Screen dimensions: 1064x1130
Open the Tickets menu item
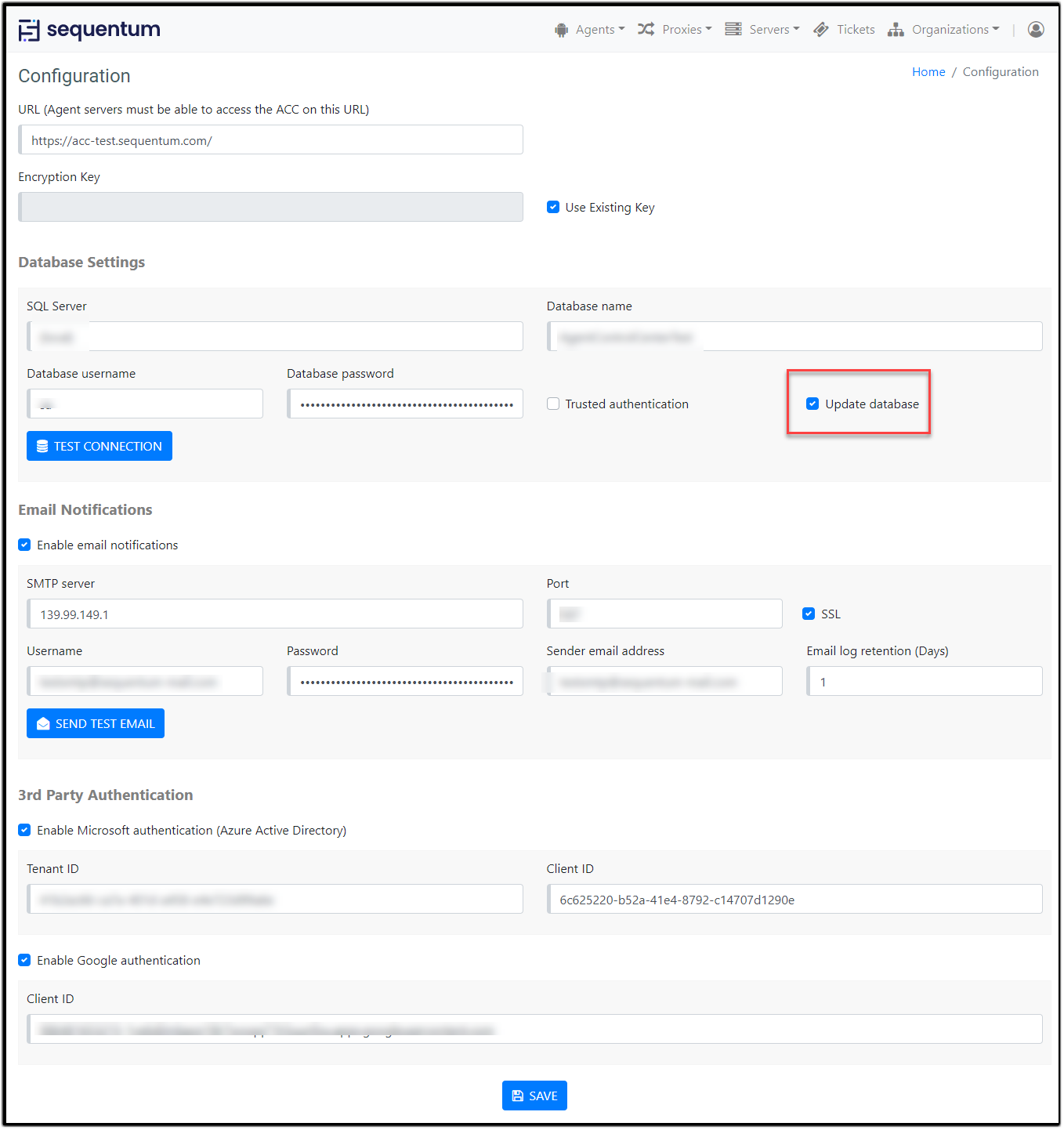[855, 30]
